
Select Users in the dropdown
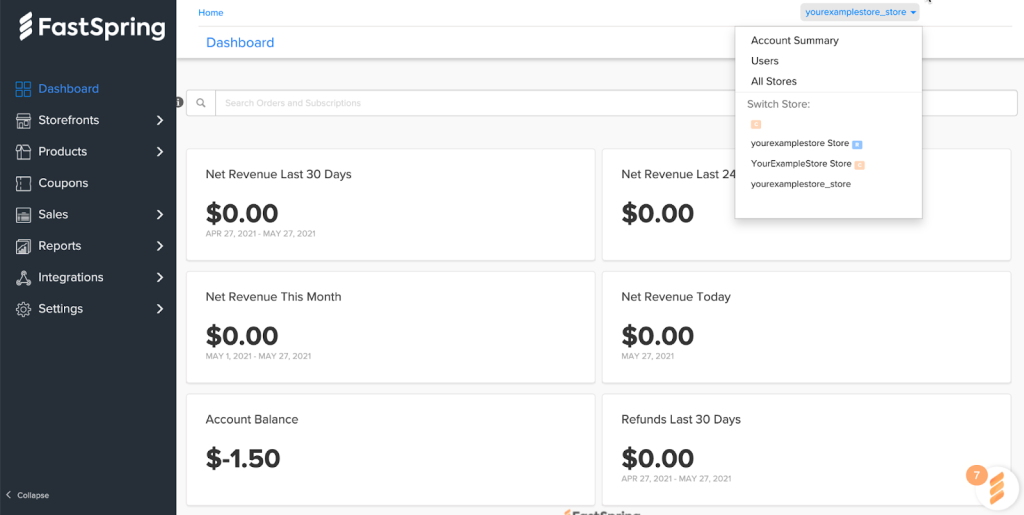(765, 61)
